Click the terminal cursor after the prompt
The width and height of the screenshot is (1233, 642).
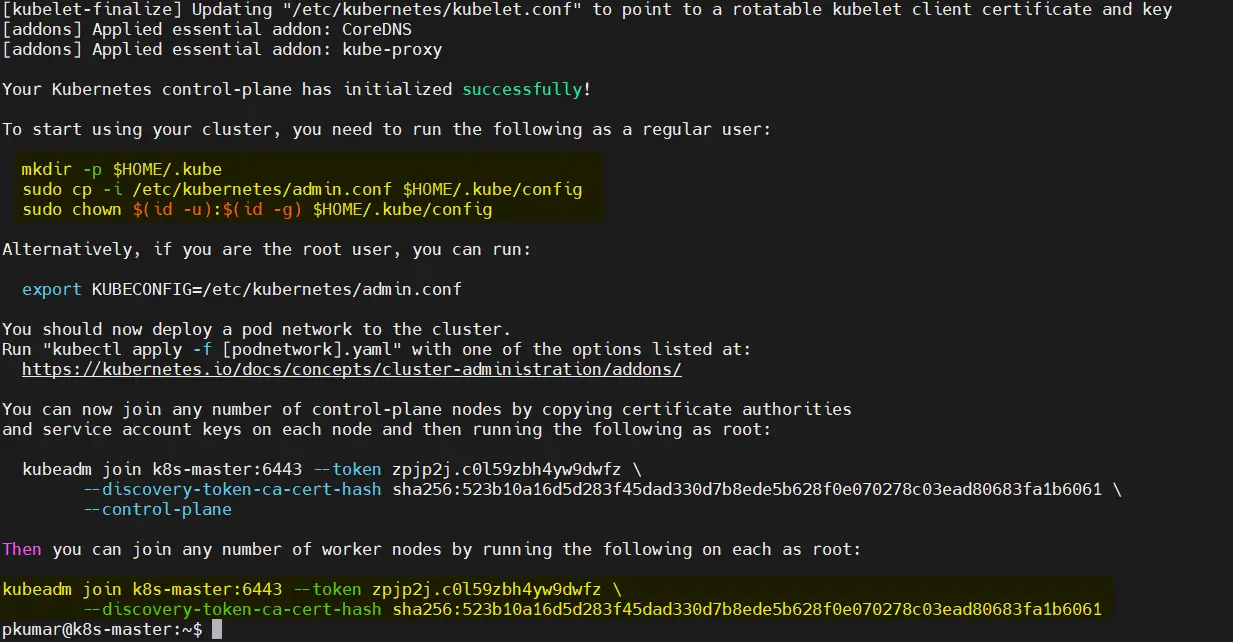click(x=217, y=629)
